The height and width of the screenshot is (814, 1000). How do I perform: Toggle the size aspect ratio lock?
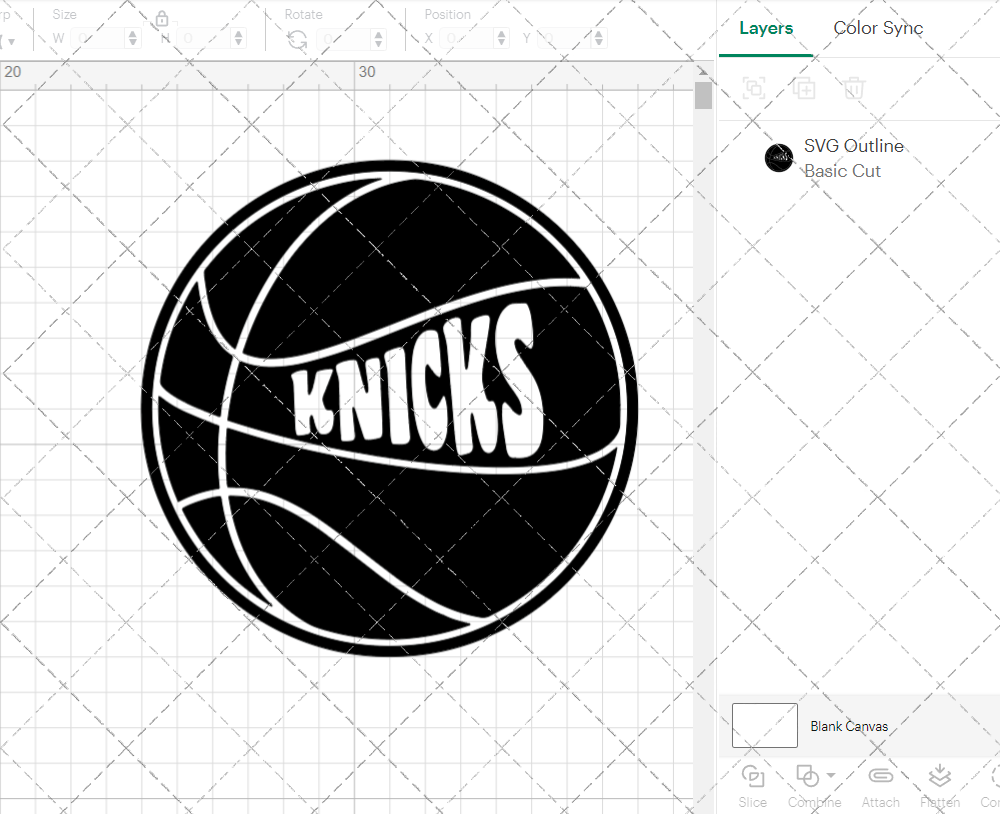[162, 18]
